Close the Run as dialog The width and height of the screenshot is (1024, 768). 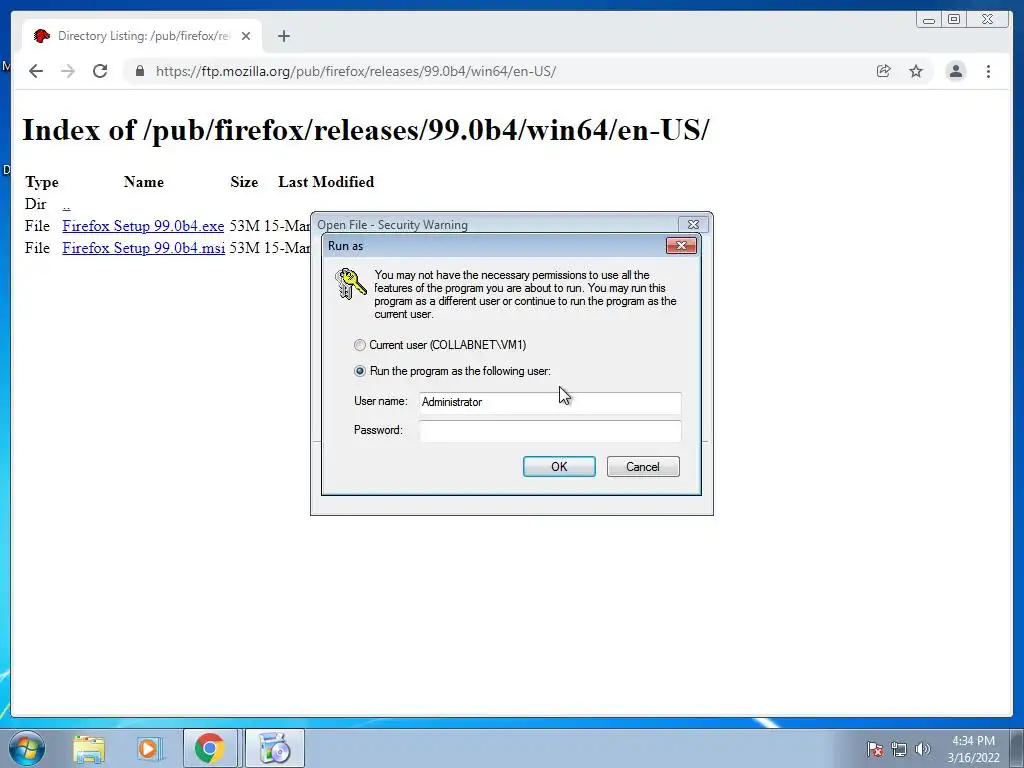coord(681,246)
